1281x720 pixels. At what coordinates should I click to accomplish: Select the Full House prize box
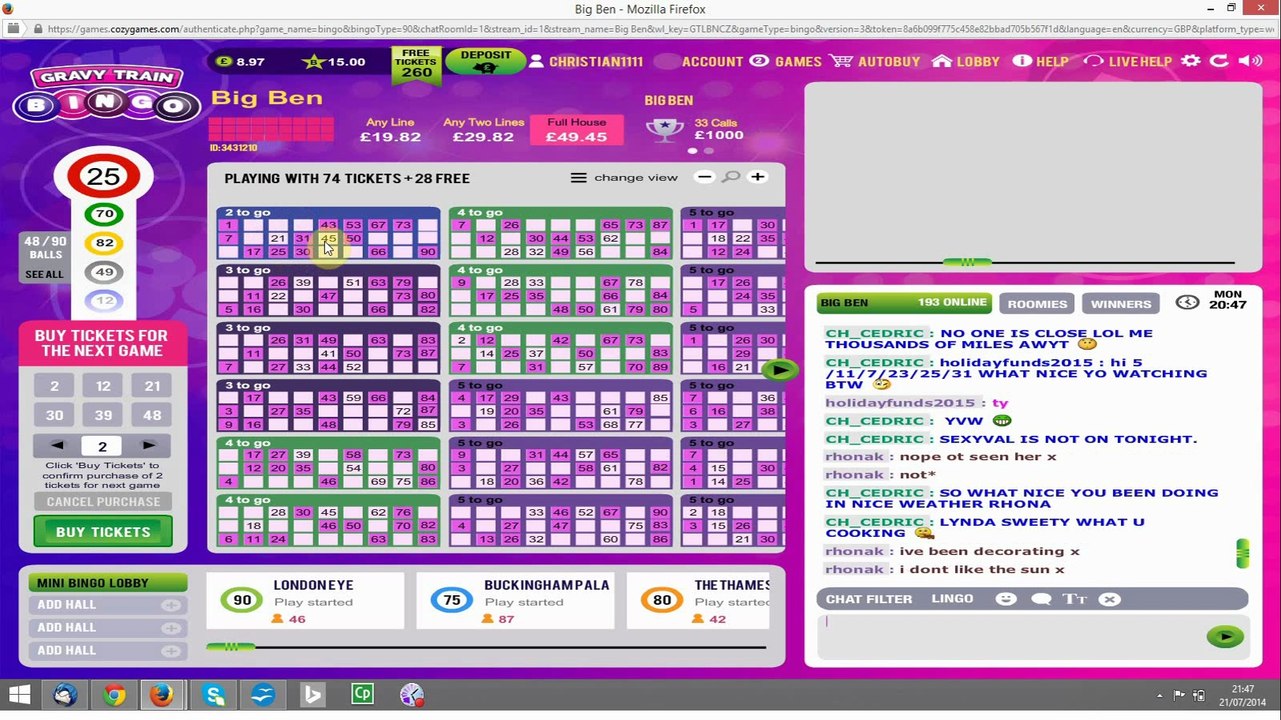coord(576,130)
